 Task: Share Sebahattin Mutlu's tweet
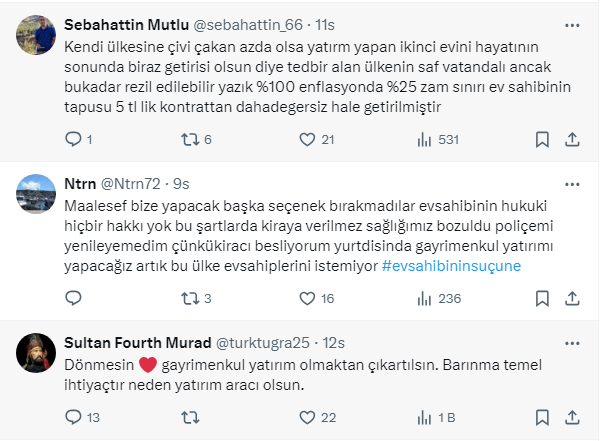click(572, 139)
